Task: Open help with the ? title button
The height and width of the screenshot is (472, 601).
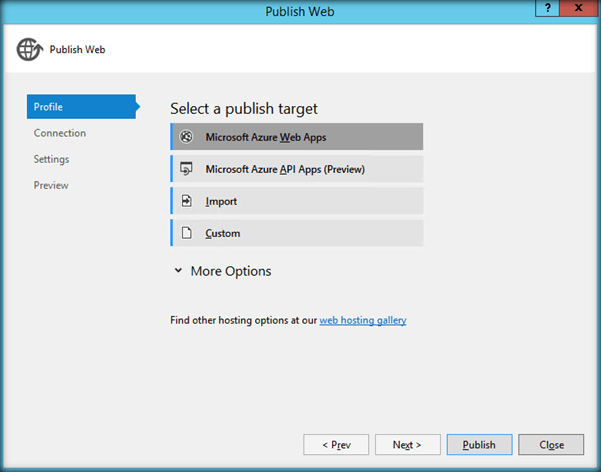Action: point(547,8)
